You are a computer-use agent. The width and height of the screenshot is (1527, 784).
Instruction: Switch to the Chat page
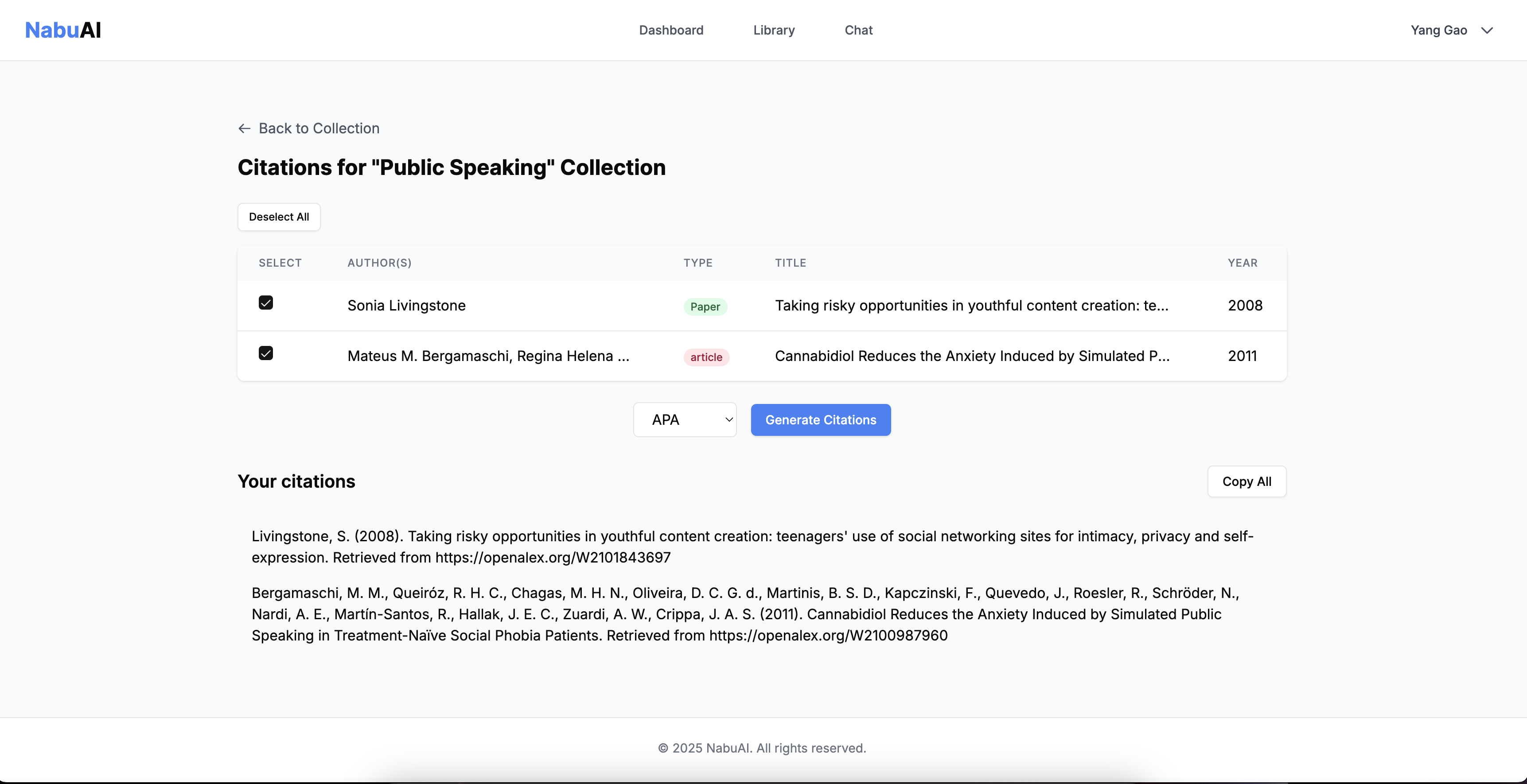[858, 30]
